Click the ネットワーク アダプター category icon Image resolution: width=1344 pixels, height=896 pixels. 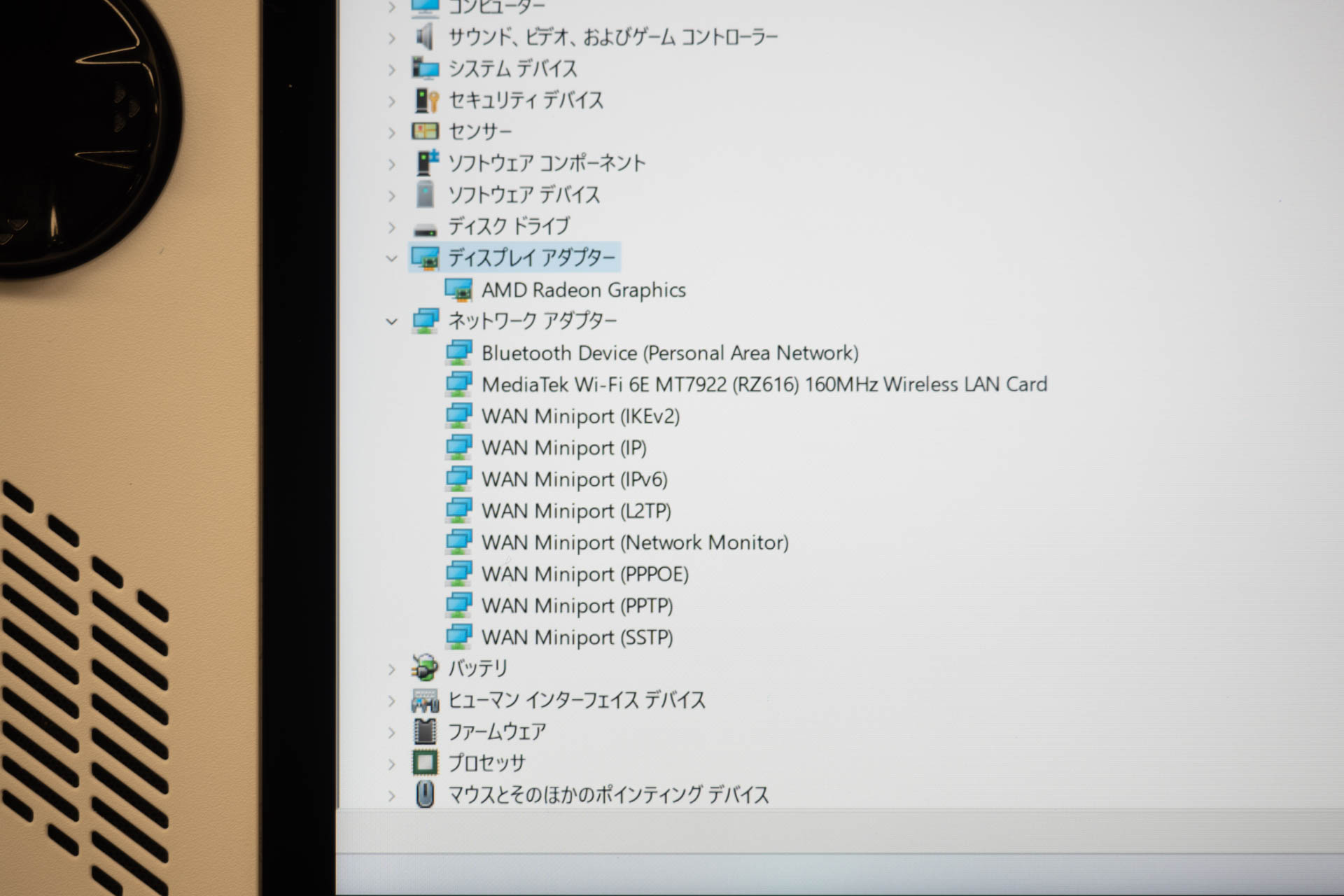425,320
